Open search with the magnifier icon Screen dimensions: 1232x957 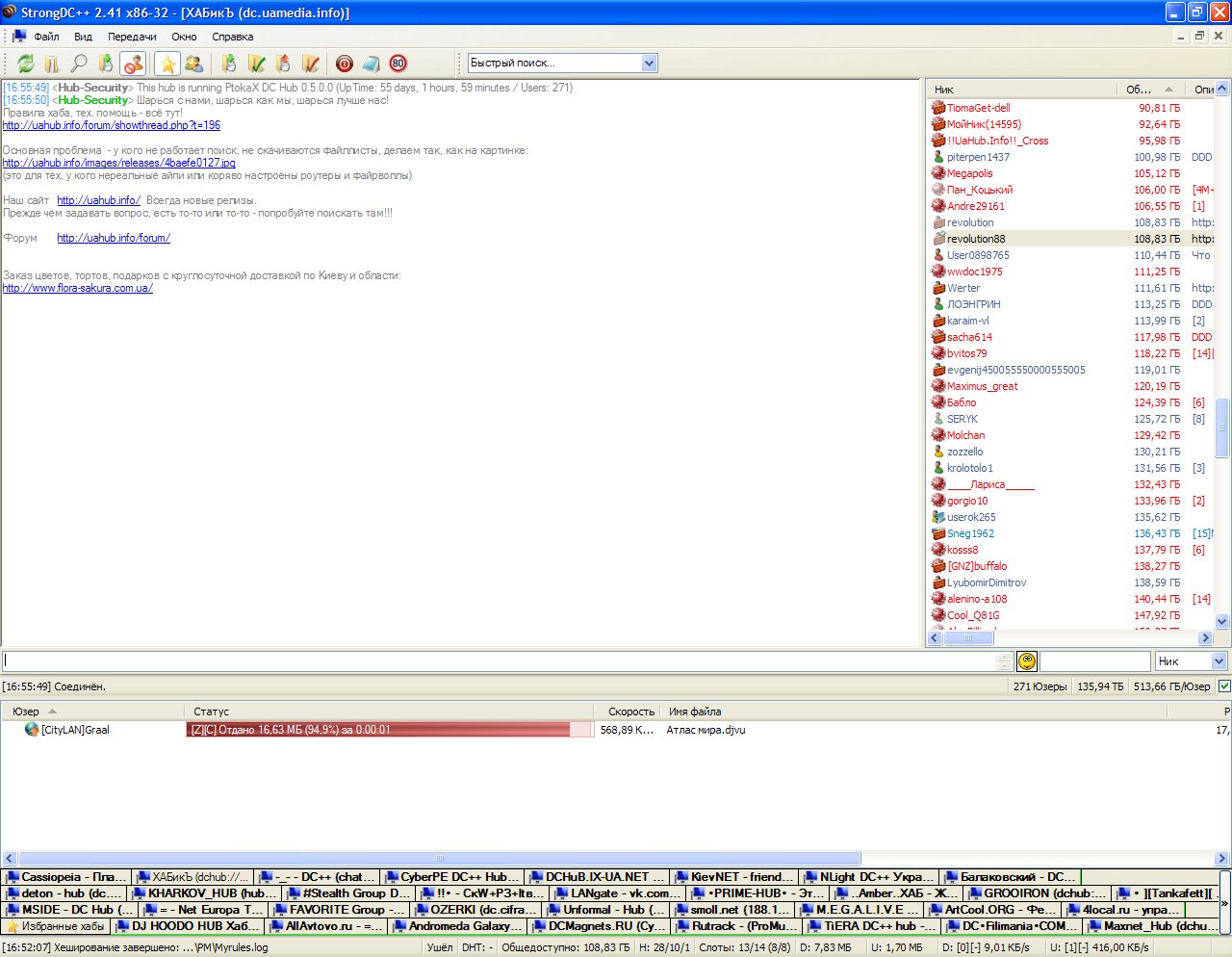point(79,64)
